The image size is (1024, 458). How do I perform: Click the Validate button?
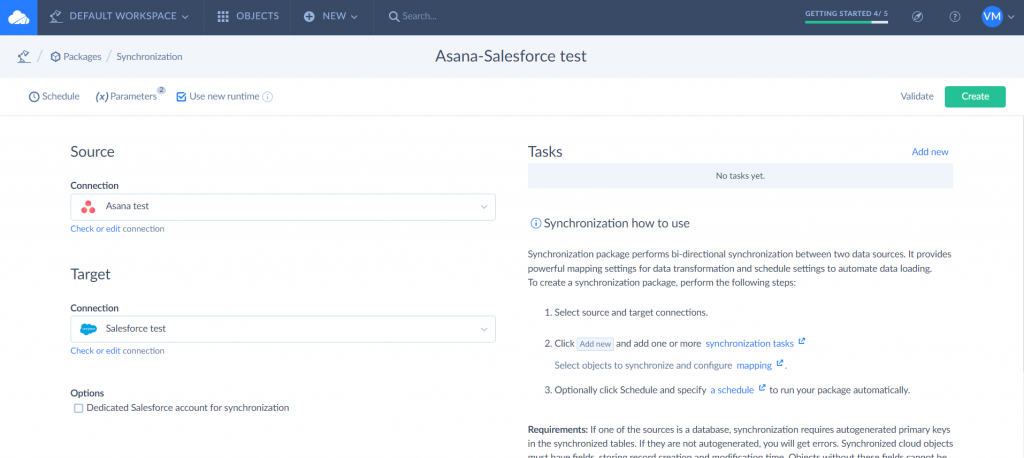(916, 97)
